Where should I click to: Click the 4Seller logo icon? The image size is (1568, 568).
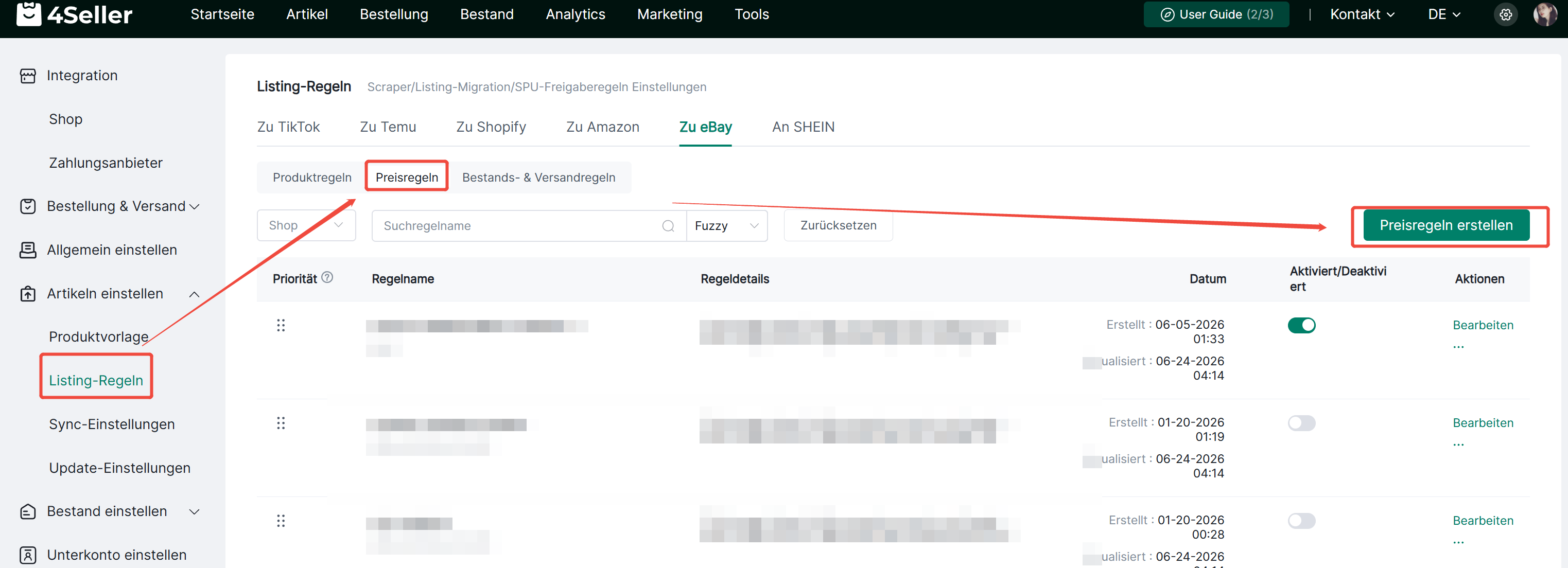click(x=29, y=14)
